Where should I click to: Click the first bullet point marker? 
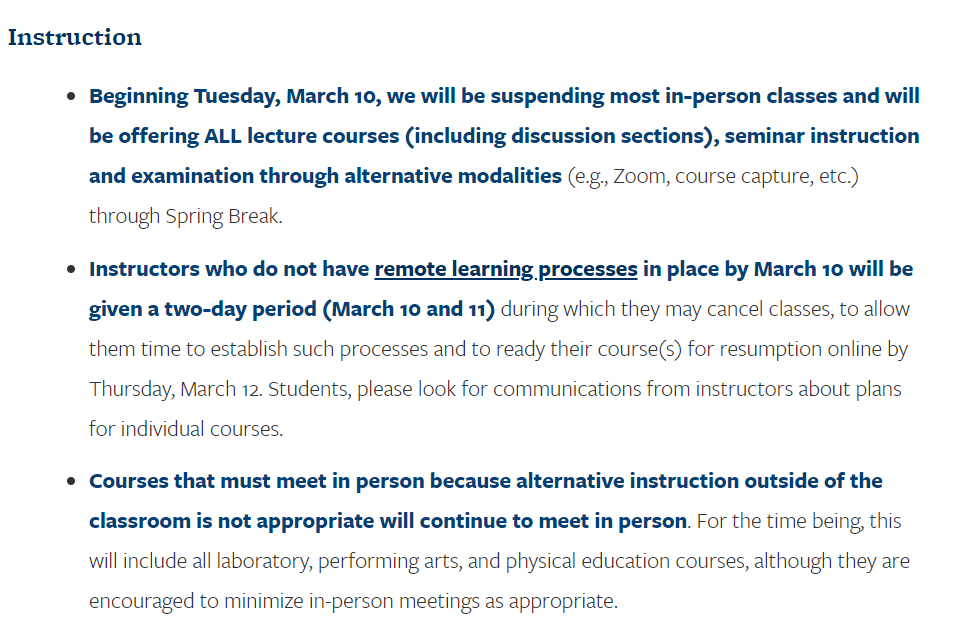point(71,97)
